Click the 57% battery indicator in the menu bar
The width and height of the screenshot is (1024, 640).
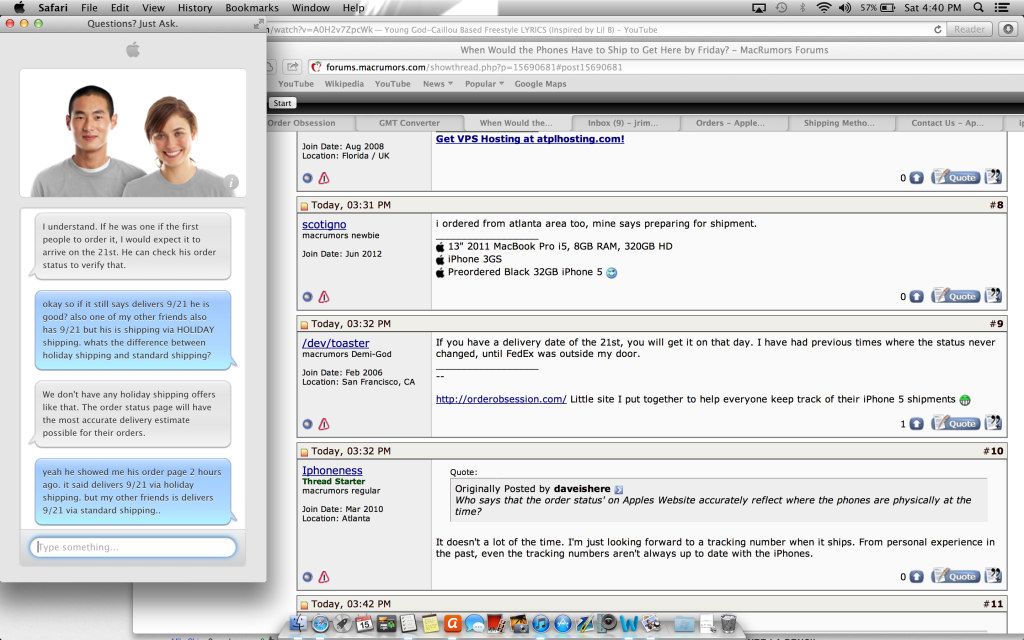pos(877,8)
